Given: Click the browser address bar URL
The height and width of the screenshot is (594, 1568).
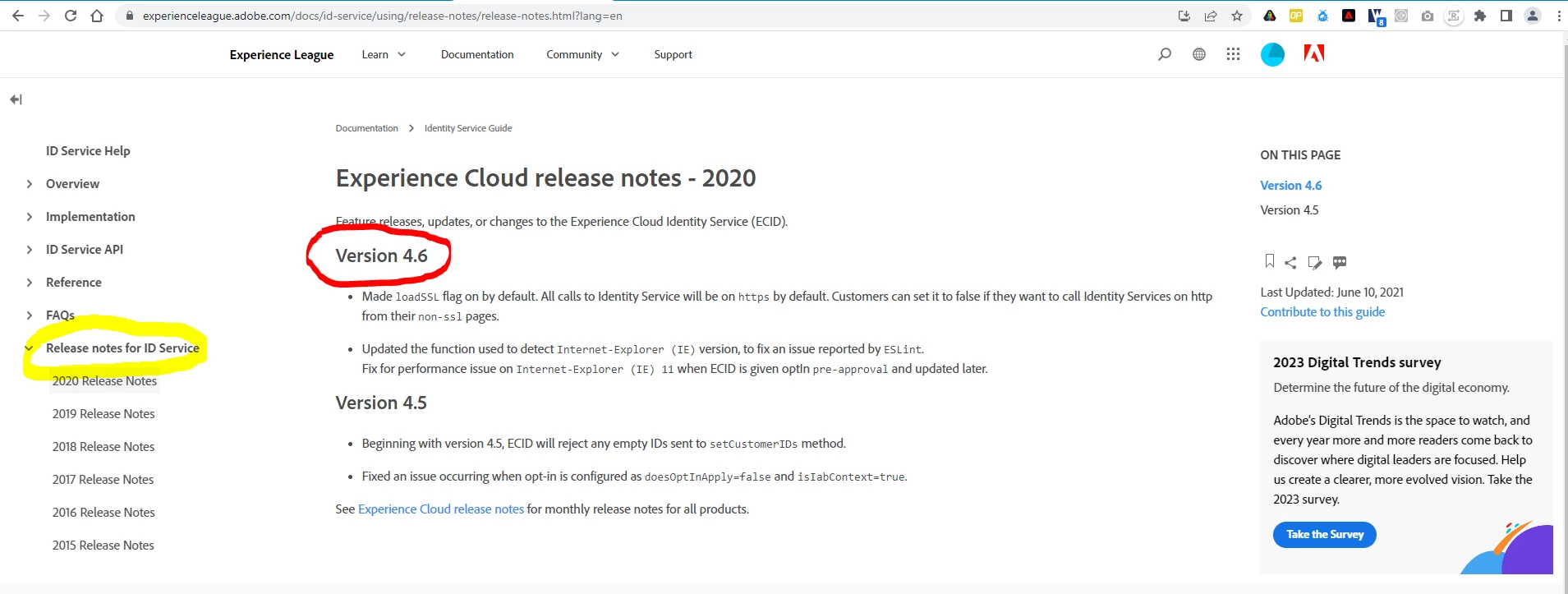Looking at the screenshot, I should (382, 16).
